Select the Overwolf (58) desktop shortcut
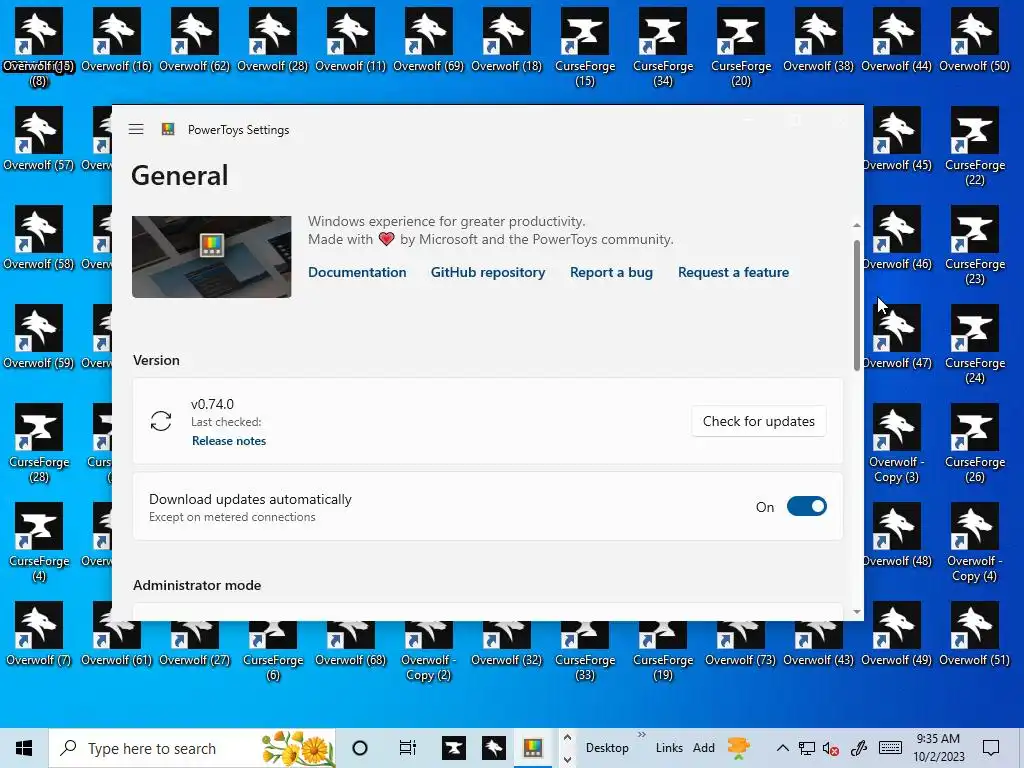 [x=39, y=238]
